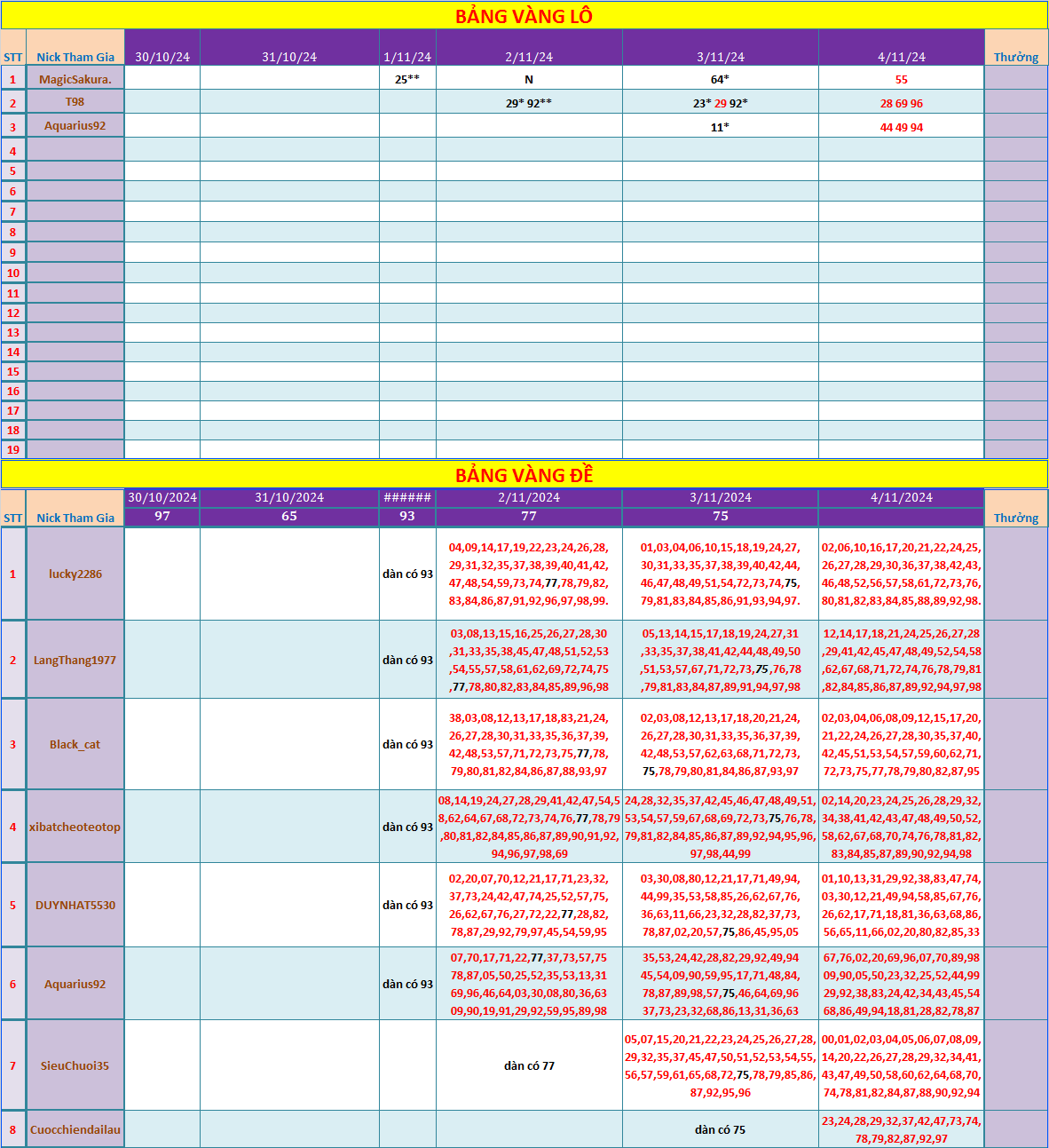Pick the Black_cat nickname cell
The height and width of the screenshot is (1148, 1049).
pos(75,744)
